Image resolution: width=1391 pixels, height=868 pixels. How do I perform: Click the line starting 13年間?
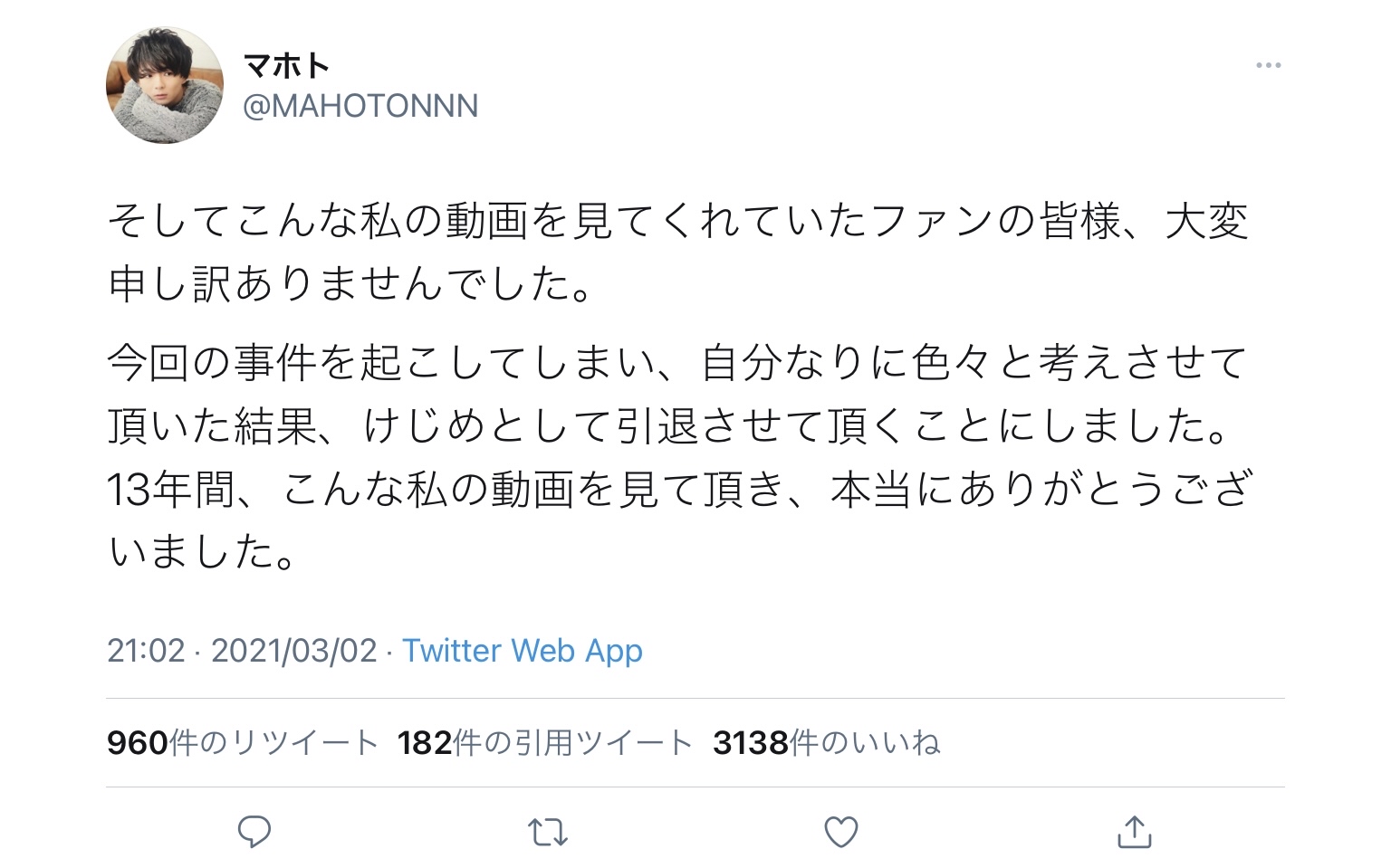pyautogui.click(x=680, y=489)
